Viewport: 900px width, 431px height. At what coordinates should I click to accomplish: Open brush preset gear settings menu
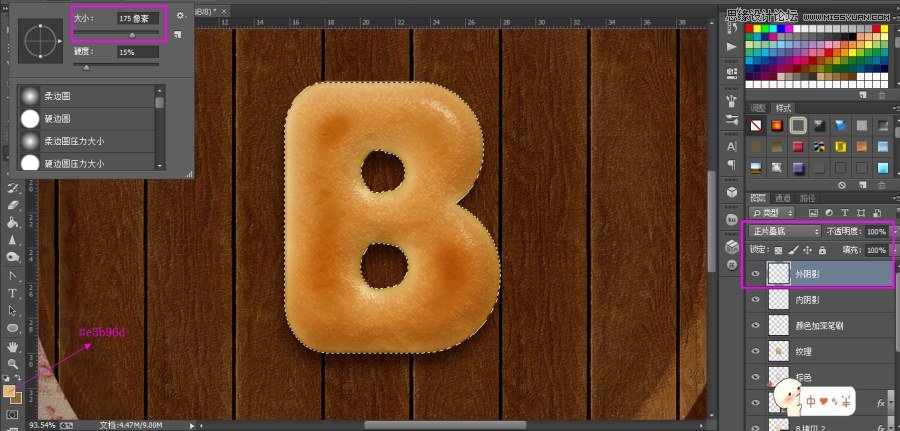tap(181, 15)
